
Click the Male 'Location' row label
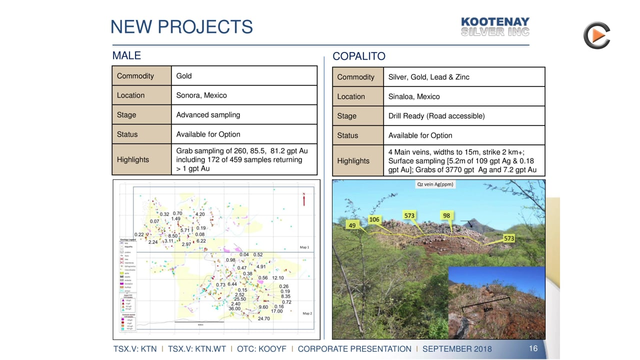(142, 95)
